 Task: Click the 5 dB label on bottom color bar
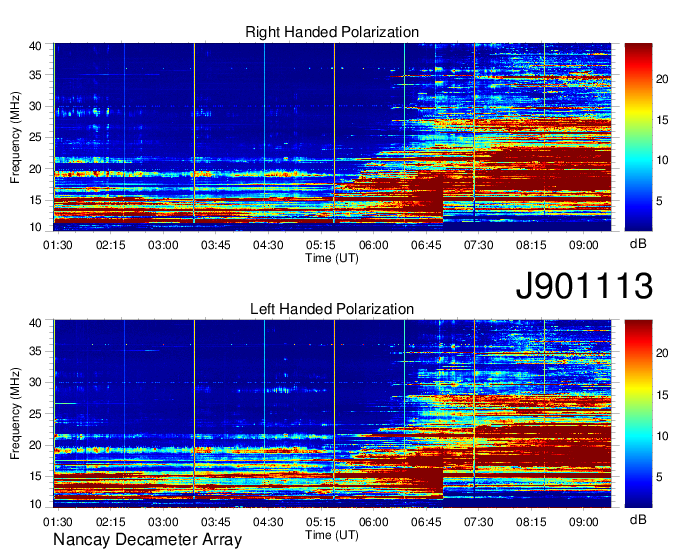click(659, 477)
